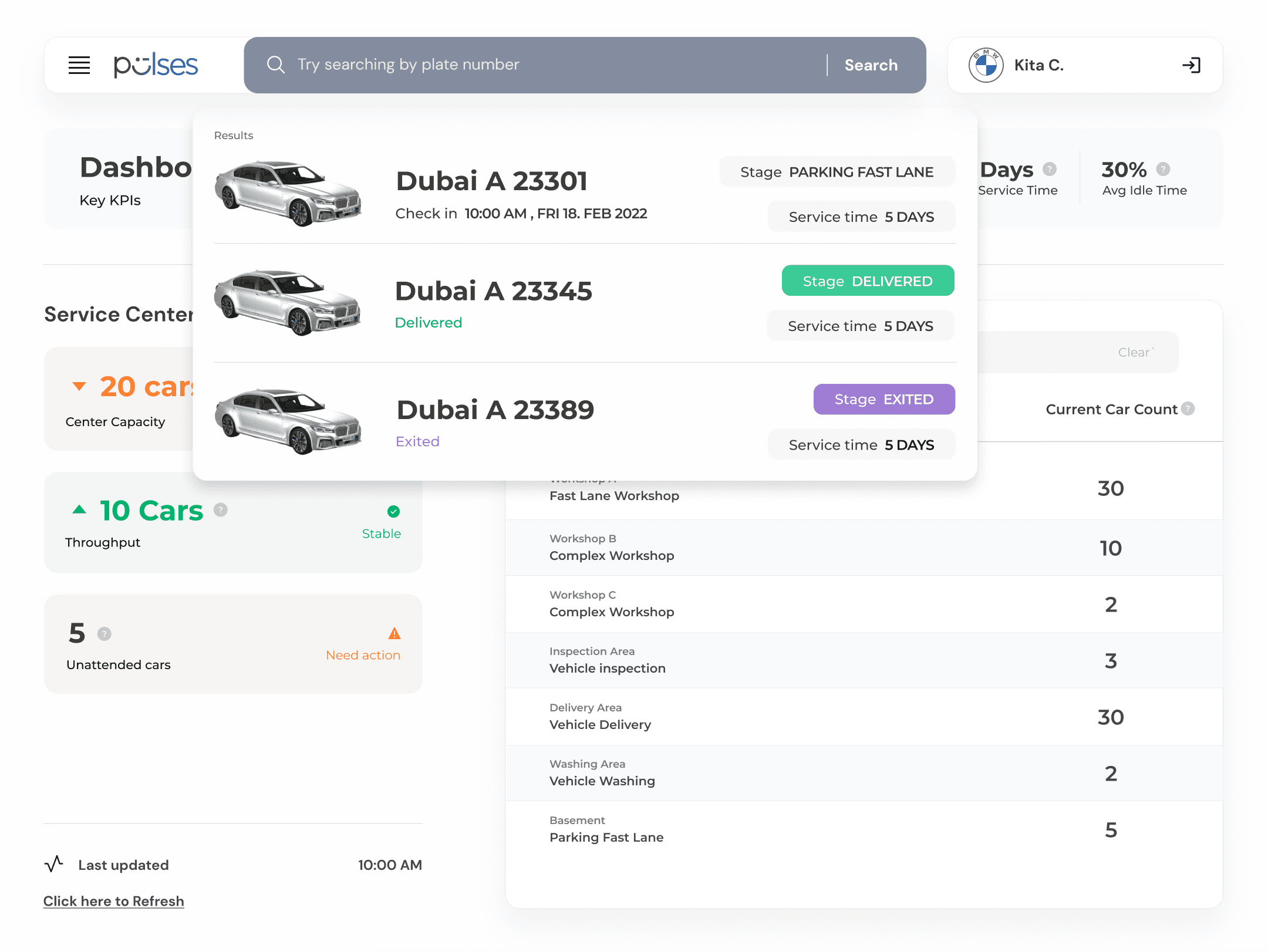Screen dimensions: 1268x952
Task: Click help icon beside Current Car Count
Action: pyautogui.click(x=1188, y=409)
